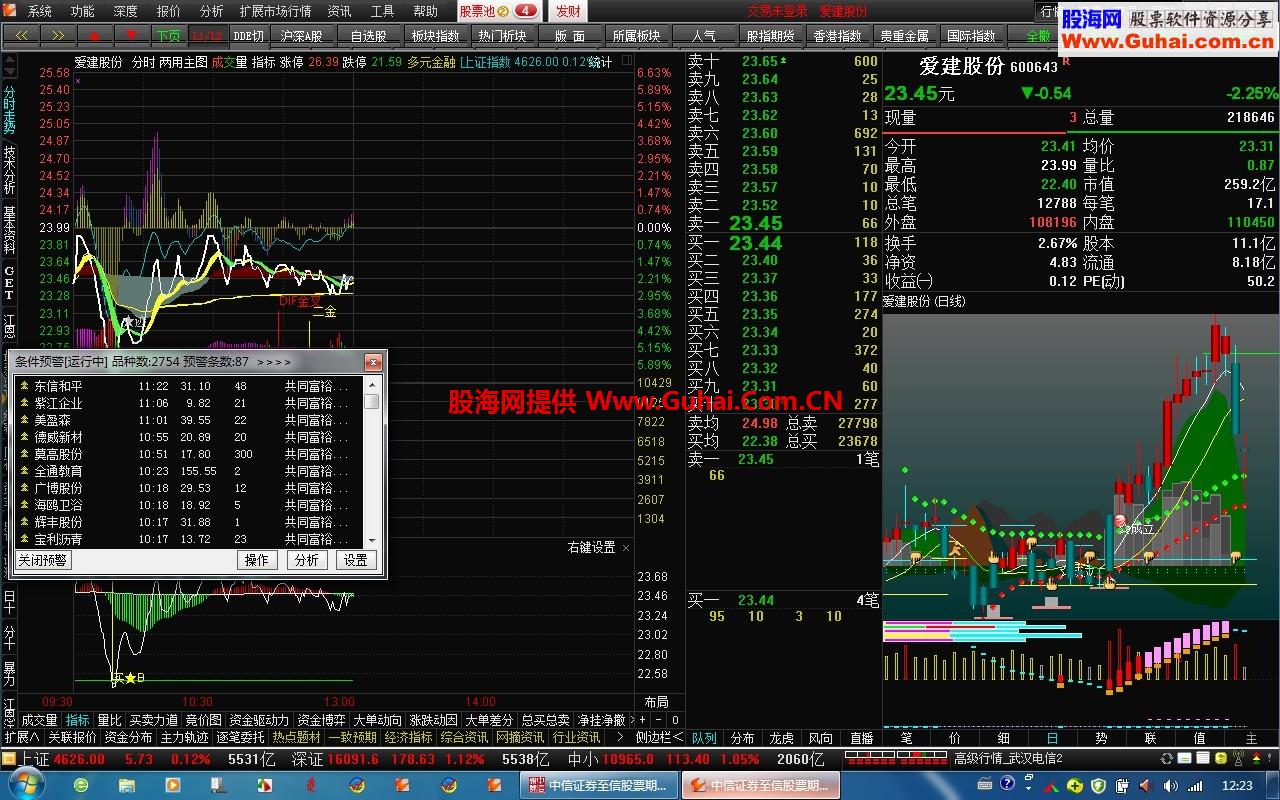Viewport: 1280px width, 800px height.
Task: Select the 东信和平 alert row
Action: click(189, 386)
